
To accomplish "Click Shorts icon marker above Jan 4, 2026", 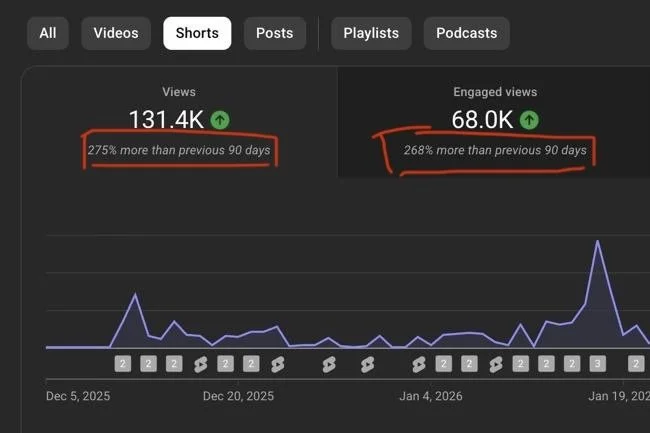I will pos(419,365).
